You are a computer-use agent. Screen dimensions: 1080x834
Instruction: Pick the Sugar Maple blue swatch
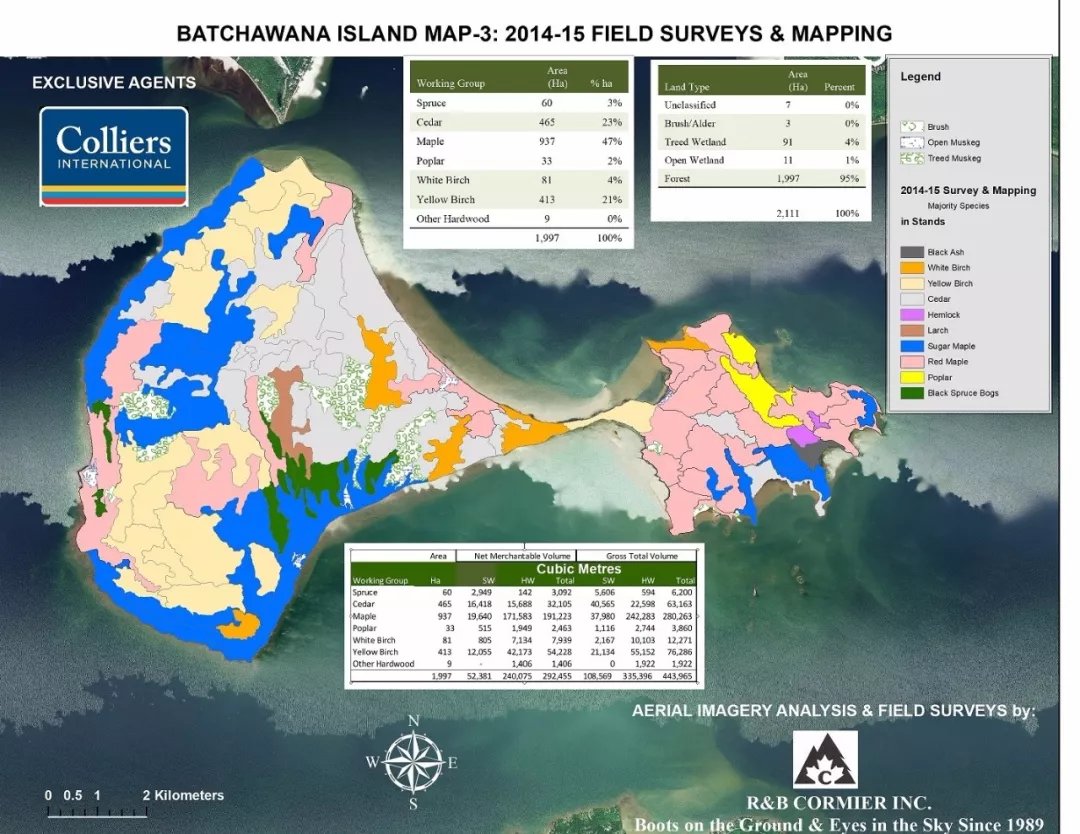click(x=912, y=346)
